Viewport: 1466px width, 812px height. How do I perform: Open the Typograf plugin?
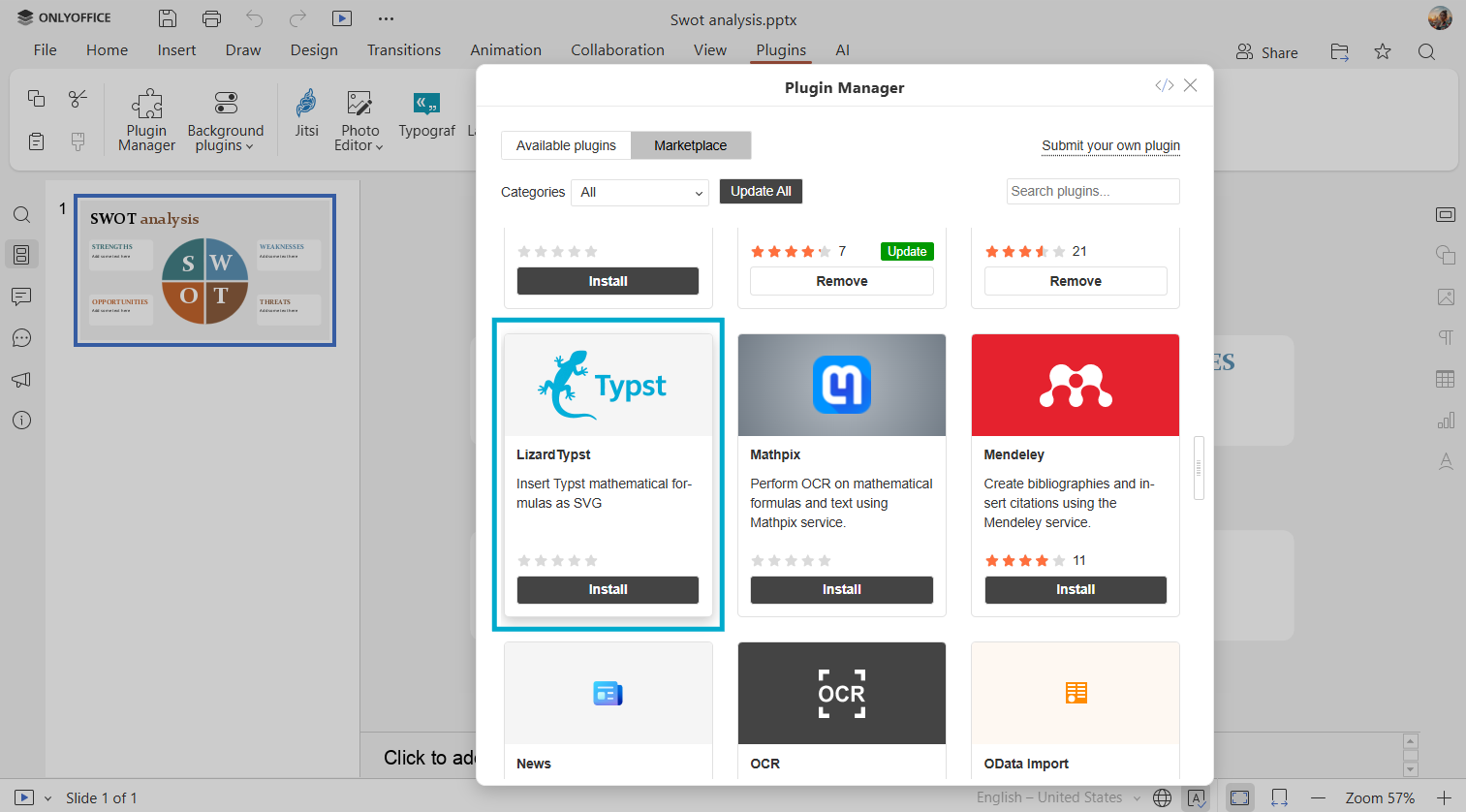tap(426, 118)
